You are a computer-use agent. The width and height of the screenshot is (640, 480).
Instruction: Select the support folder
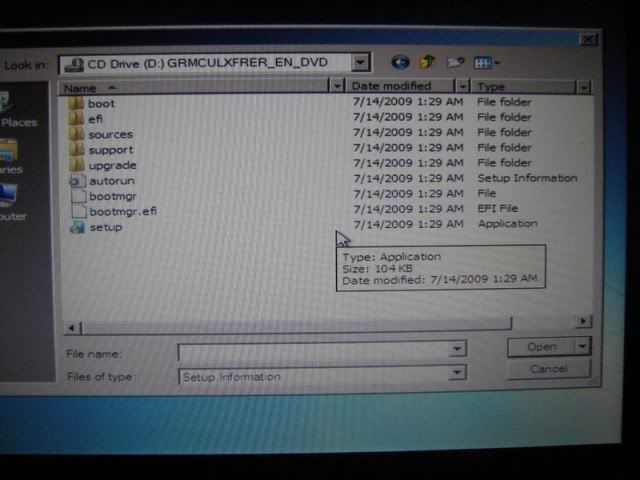click(x=110, y=150)
